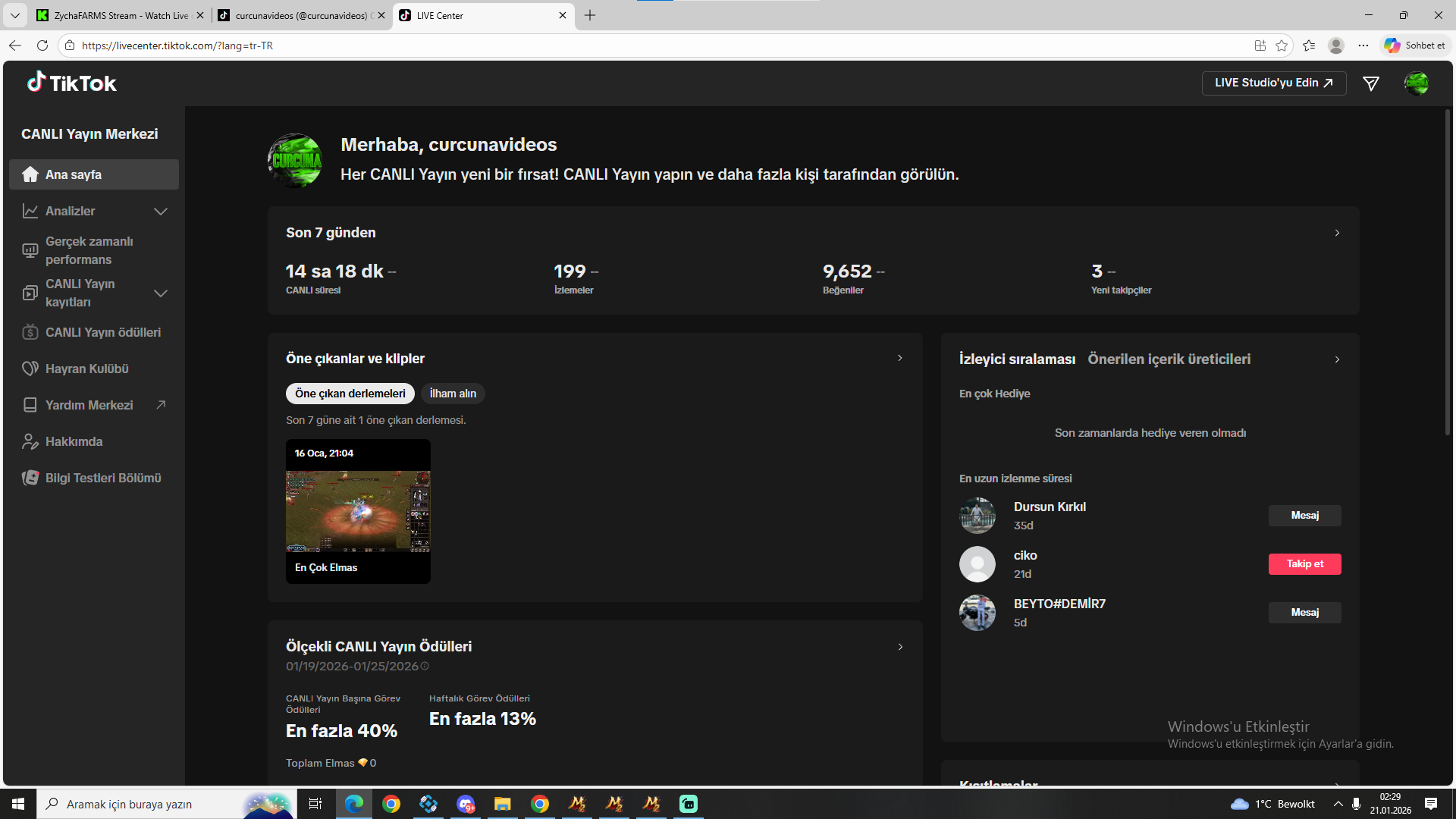The width and height of the screenshot is (1456, 819).
Task: Click the CANLI Yayın ödülleri icon
Action: tap(30, 332)
